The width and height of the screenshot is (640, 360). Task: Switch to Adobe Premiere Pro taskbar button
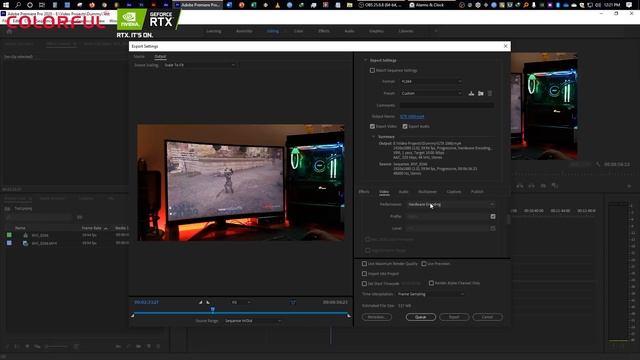[x=197, y=5]
